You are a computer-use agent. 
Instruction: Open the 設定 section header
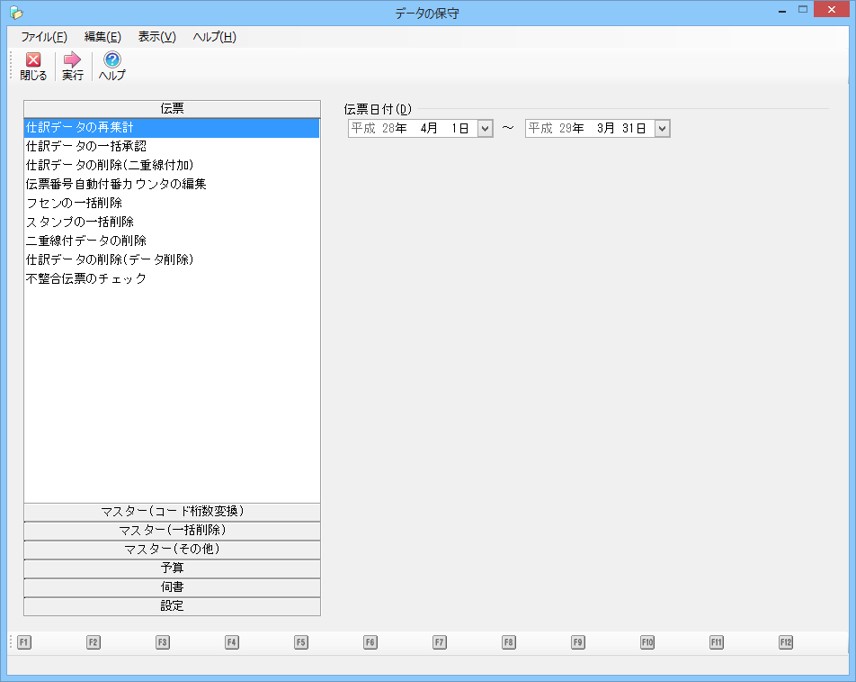click(x=172, y=606)
